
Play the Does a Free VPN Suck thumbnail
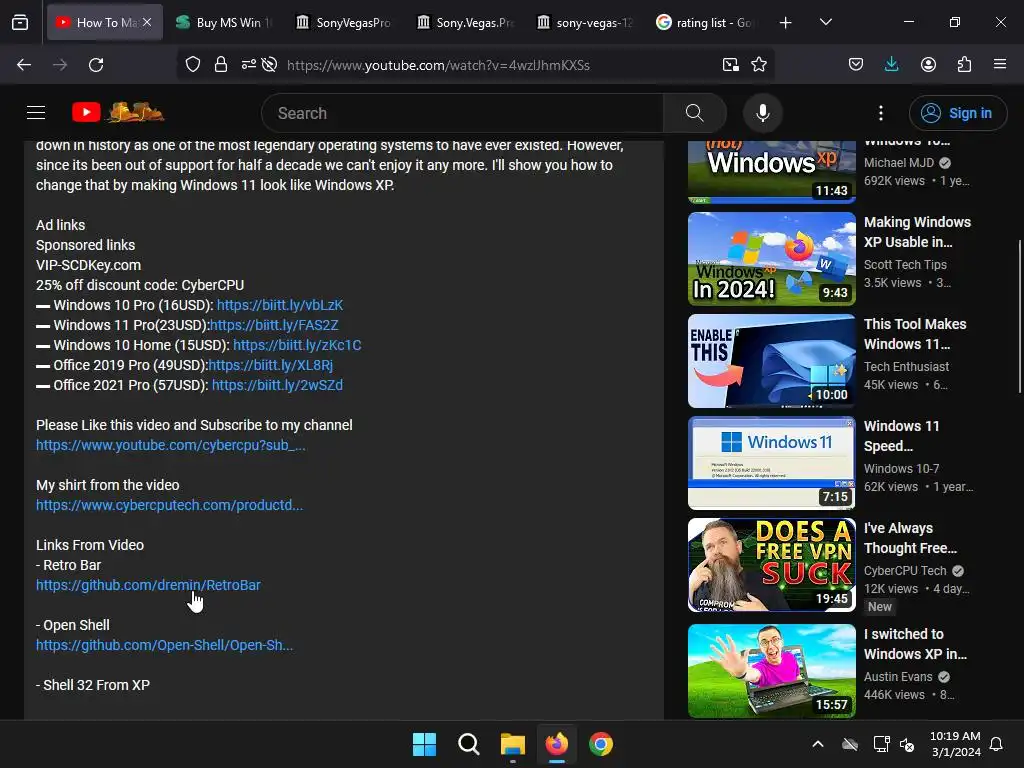point(771,565)
